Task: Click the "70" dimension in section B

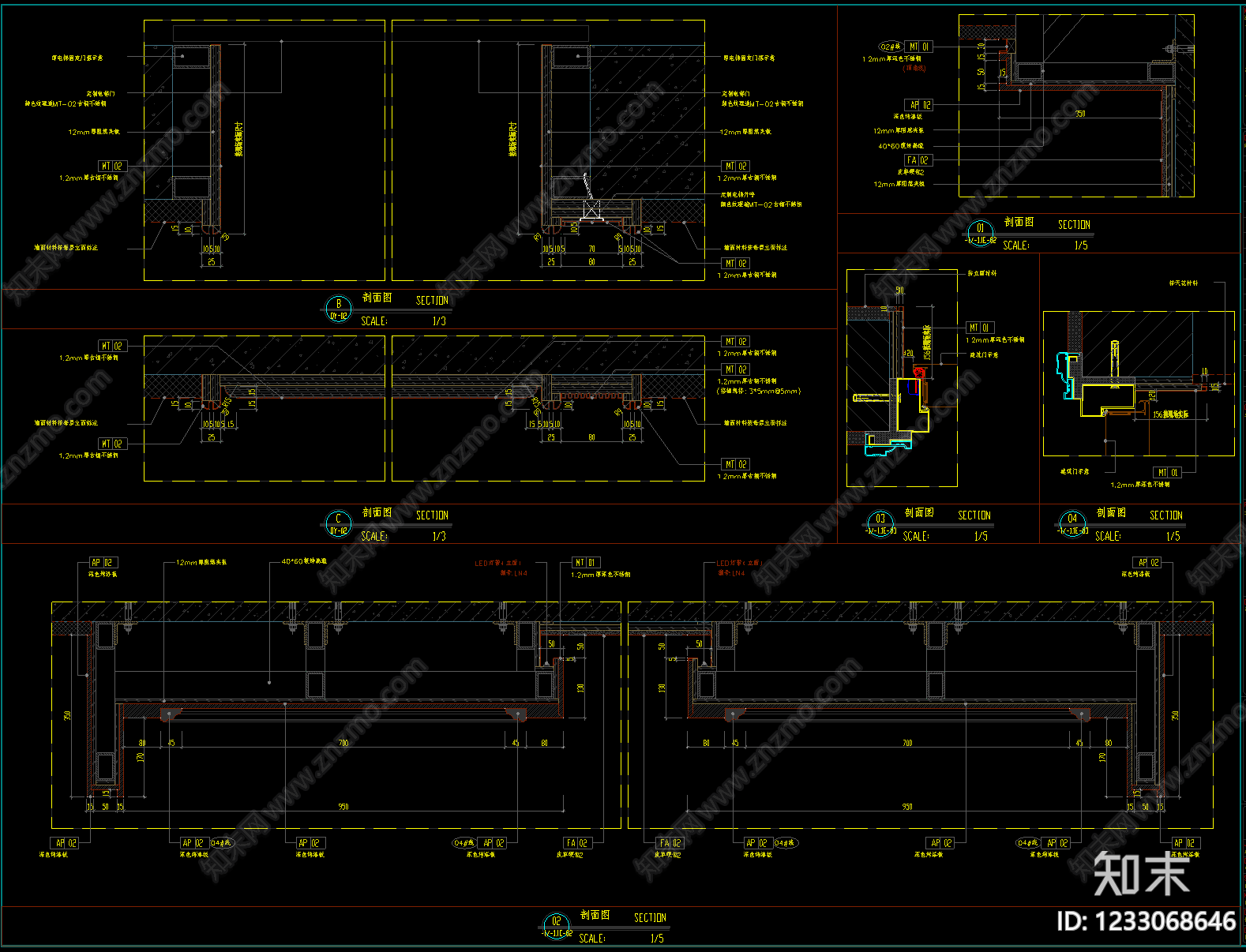Action: pyautogui.click(x=591, y=249)
